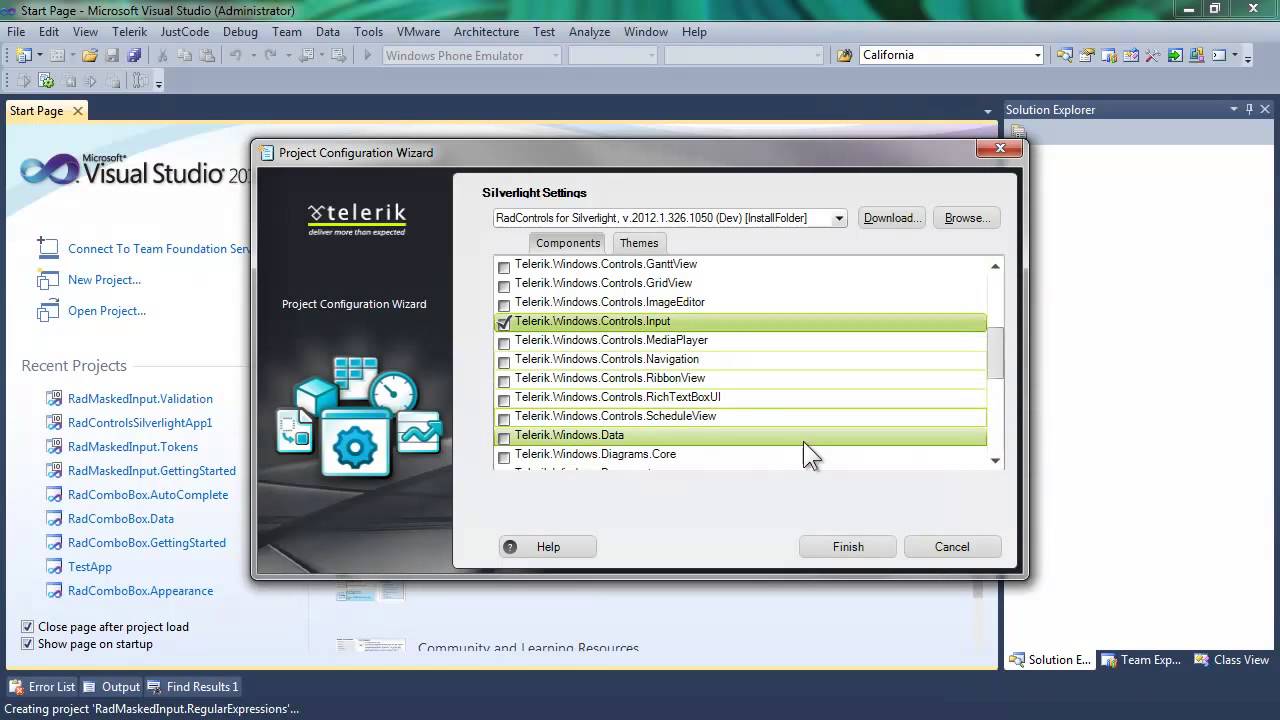Check Telerik.Windows.Controls.GridView checkbox

(x=504, y=286)
